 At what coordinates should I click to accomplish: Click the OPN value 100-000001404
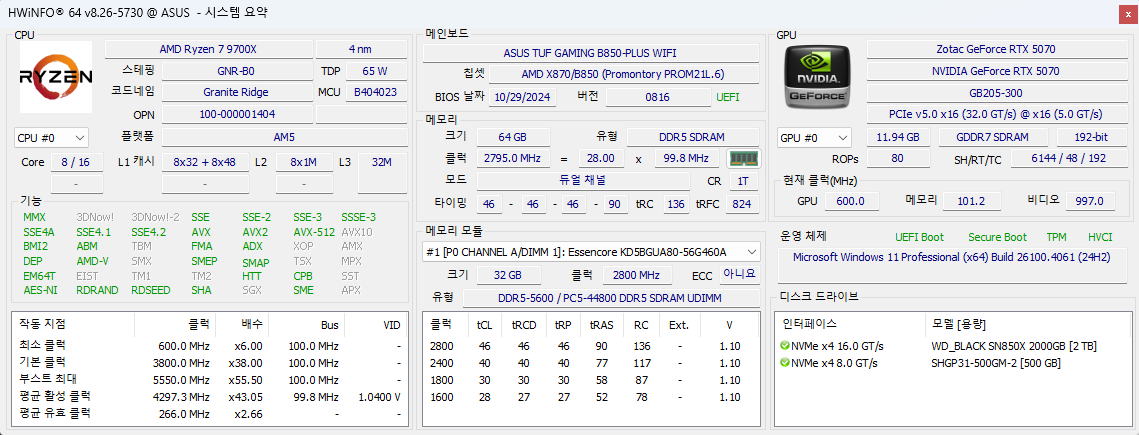click(236, 114)
